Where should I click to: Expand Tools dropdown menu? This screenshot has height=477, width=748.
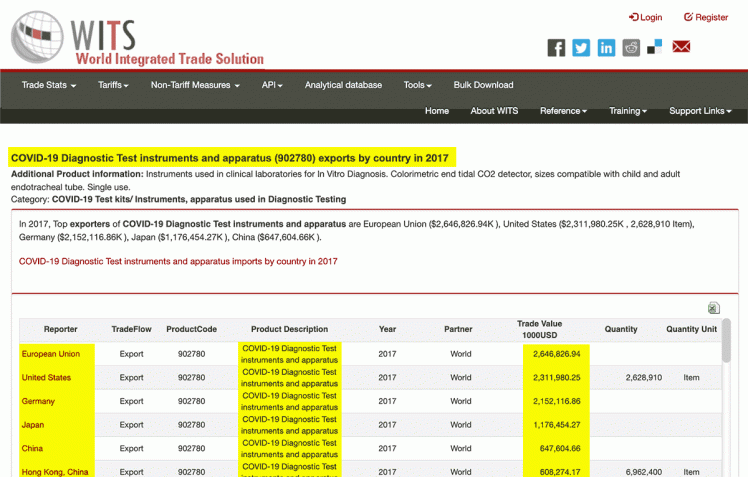[x=417, y=85]
